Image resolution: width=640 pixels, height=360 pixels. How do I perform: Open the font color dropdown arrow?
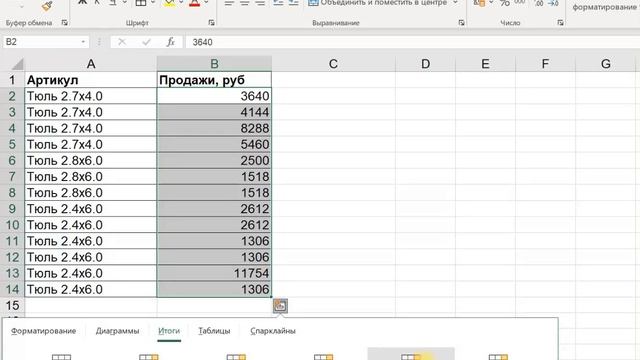coord(206,3)
